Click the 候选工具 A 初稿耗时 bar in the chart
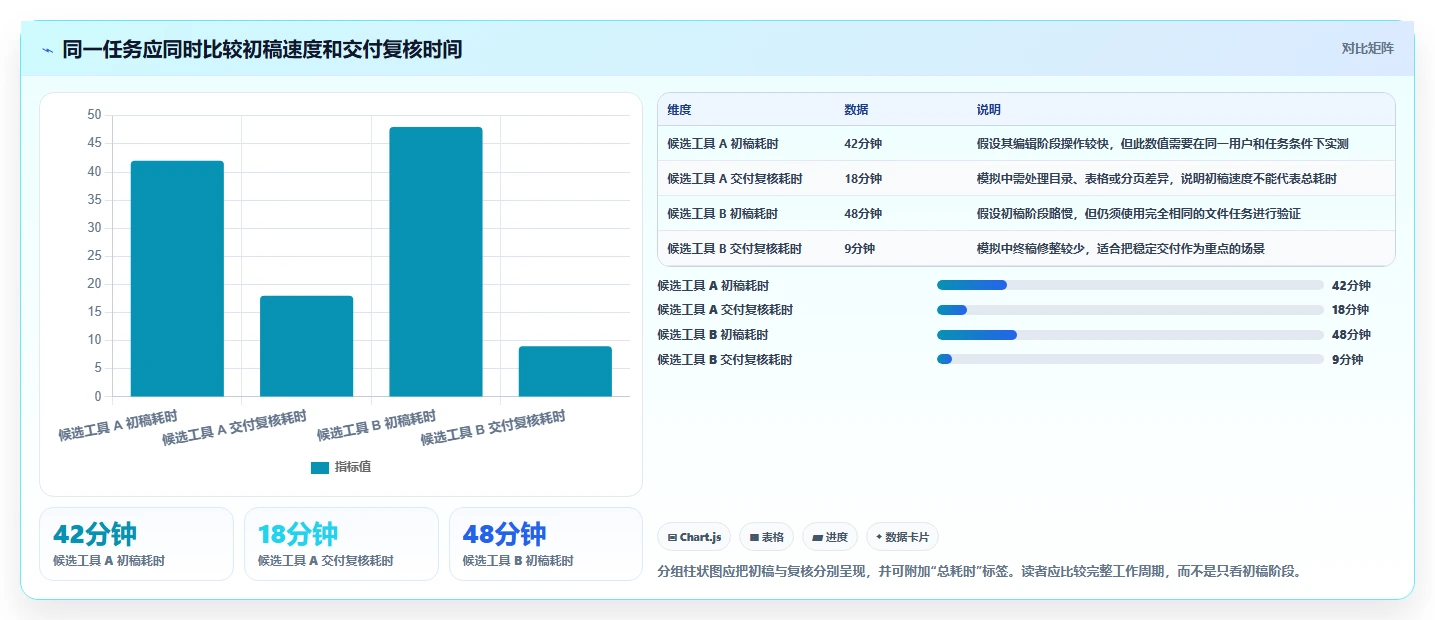This screenshot has width=1435, height=620. [177, 278]
